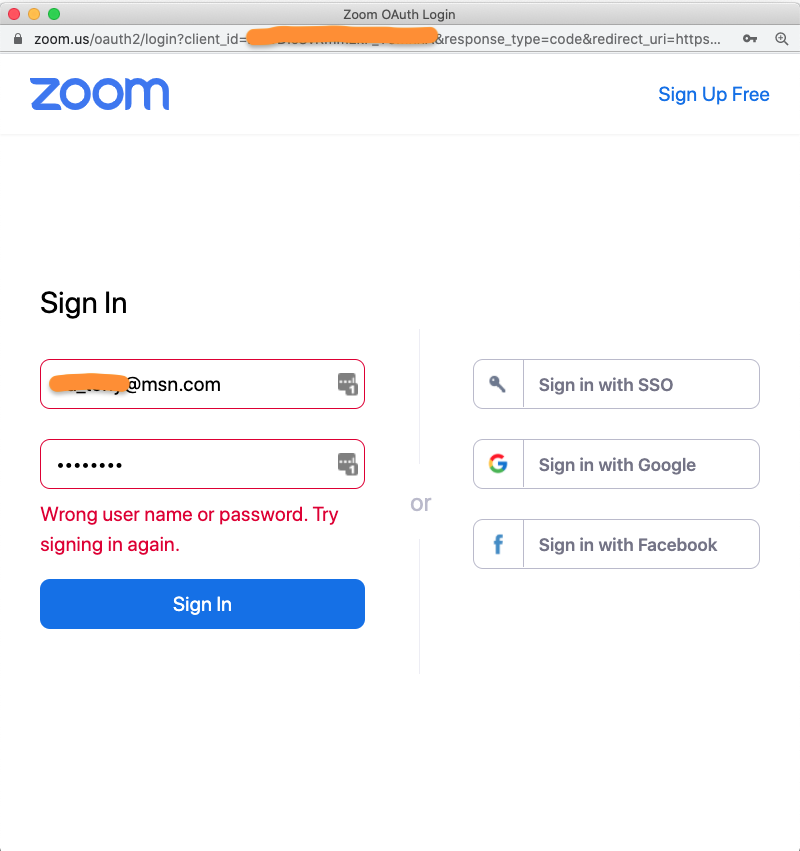The height and width of the screenshot is (851, 800).
Task: Click the password manager icon in password field
Action: click(x=347, y=464)
